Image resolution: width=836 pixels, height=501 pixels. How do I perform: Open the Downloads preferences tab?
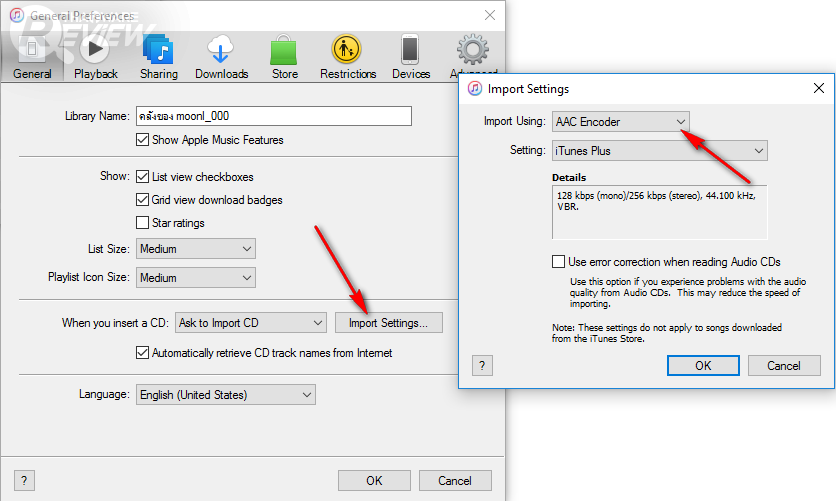pyautogui.click(x=221, y=56)
